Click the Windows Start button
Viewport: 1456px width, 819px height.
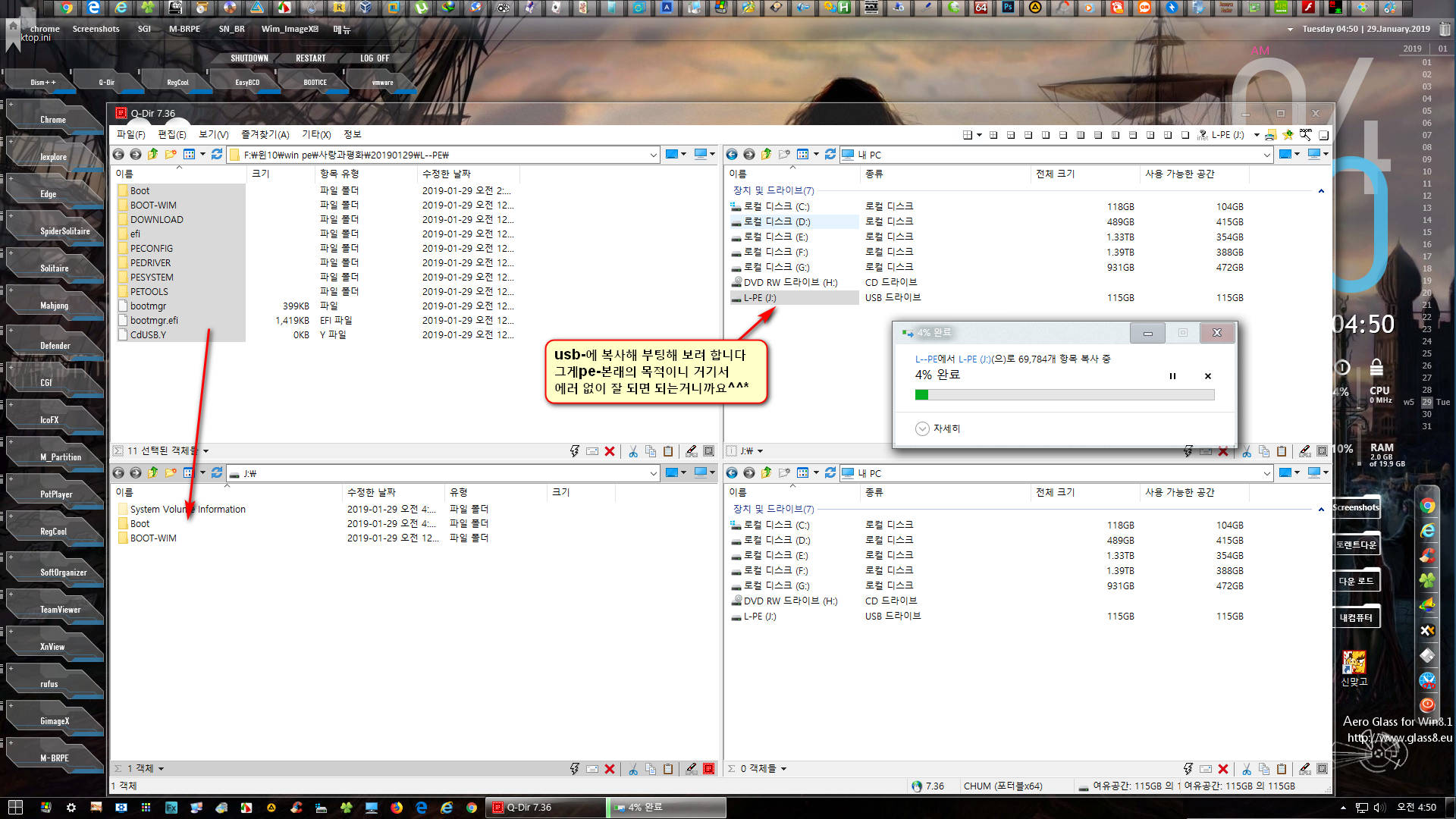tap(15, 808)
